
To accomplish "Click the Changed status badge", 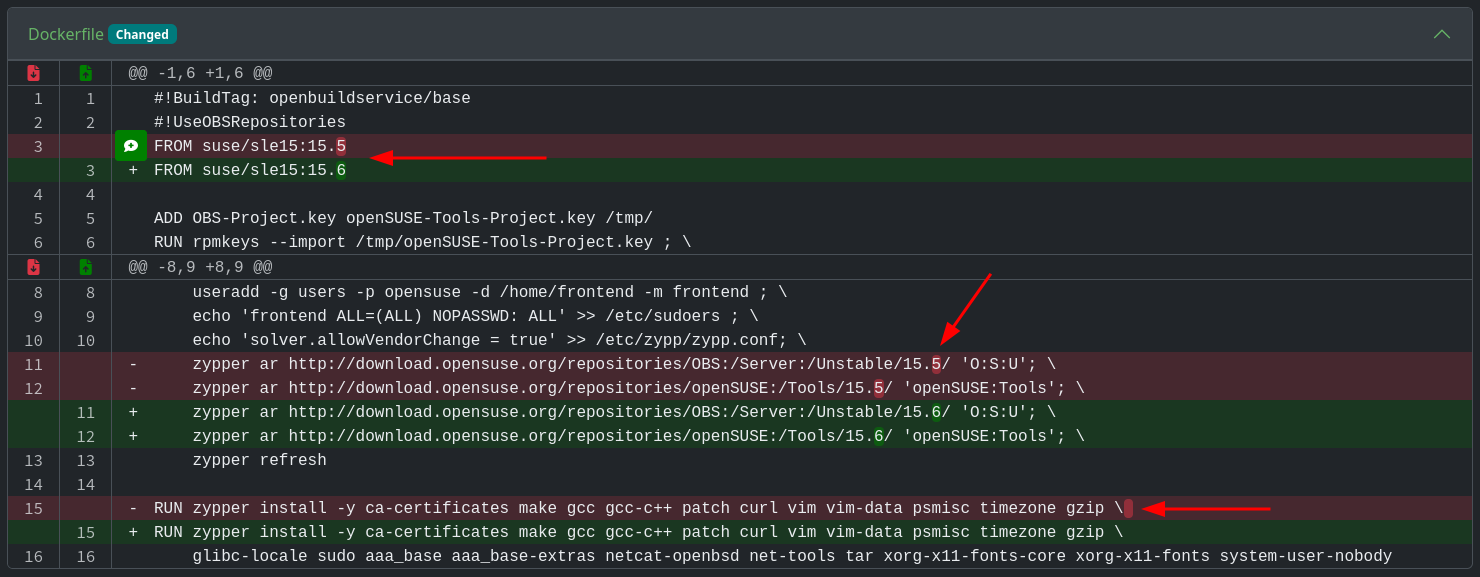I will tap(141, 33).
